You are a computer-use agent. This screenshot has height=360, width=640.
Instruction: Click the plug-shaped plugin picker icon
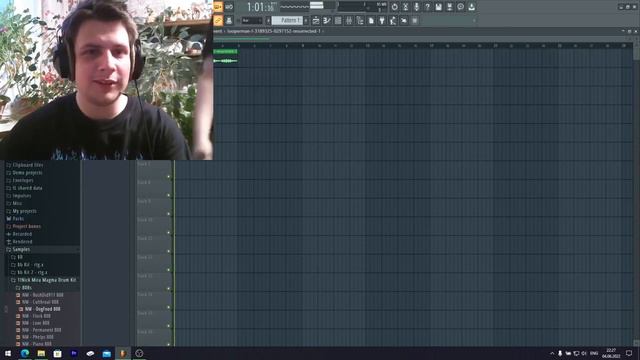(x=382, y=20)
